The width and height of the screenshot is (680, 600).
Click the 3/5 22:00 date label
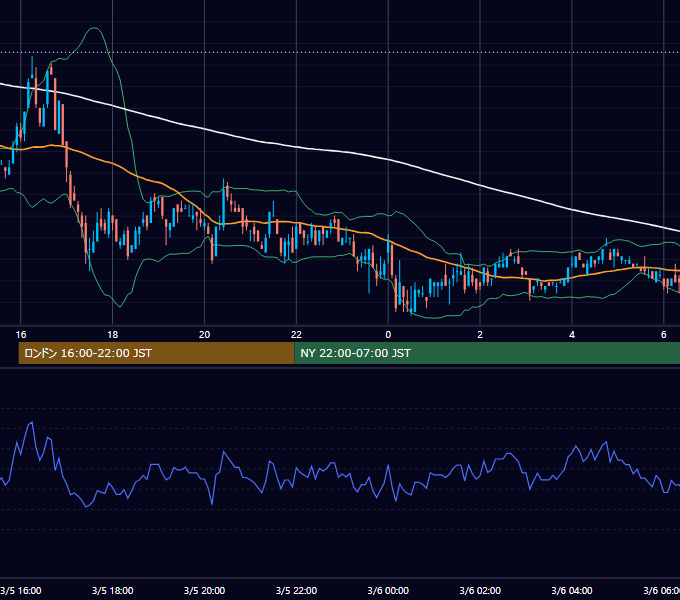[x=296, y=590]
